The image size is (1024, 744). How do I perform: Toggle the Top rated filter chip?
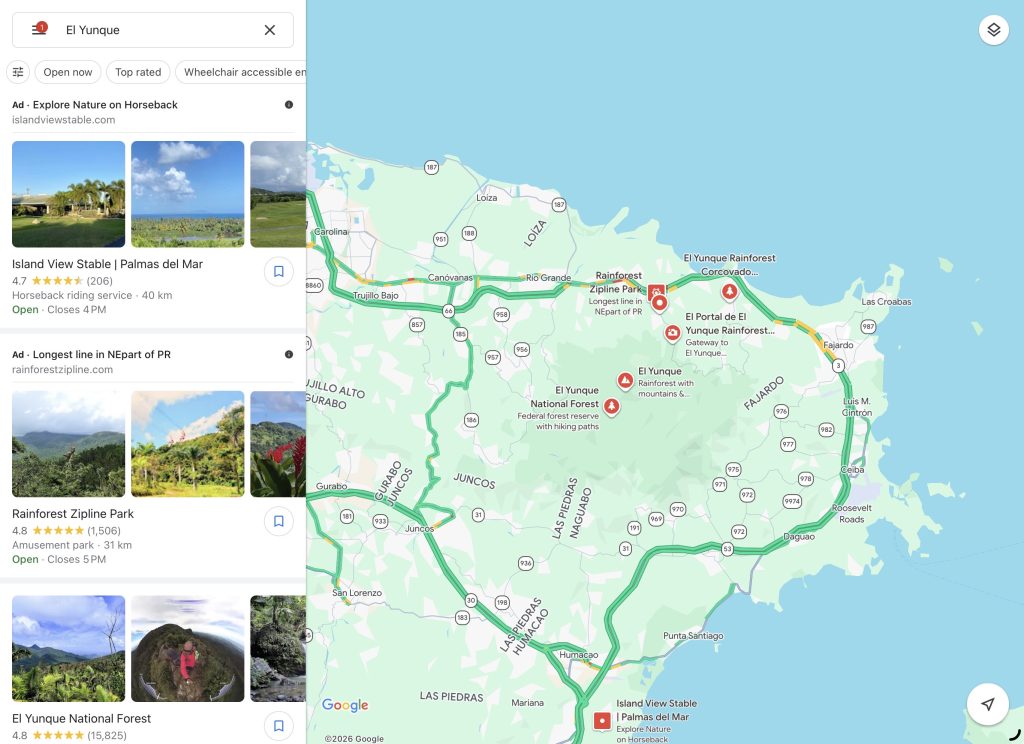pos(138,72)
